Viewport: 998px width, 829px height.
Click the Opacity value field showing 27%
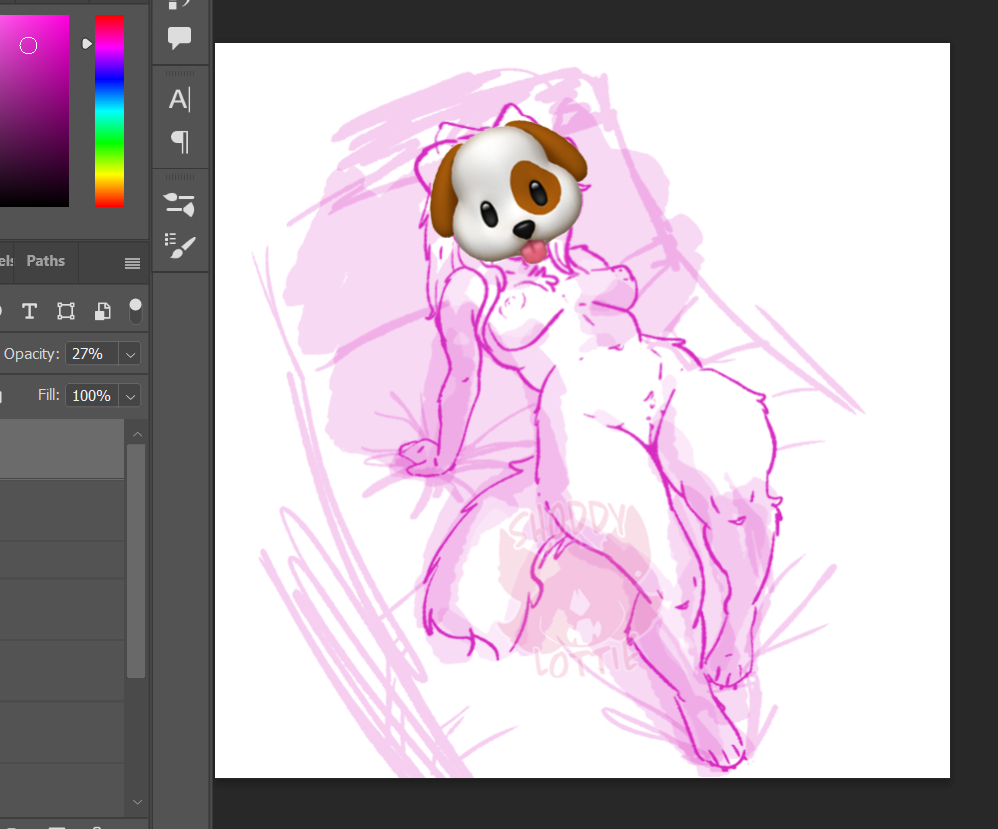[x=90, y=354]
